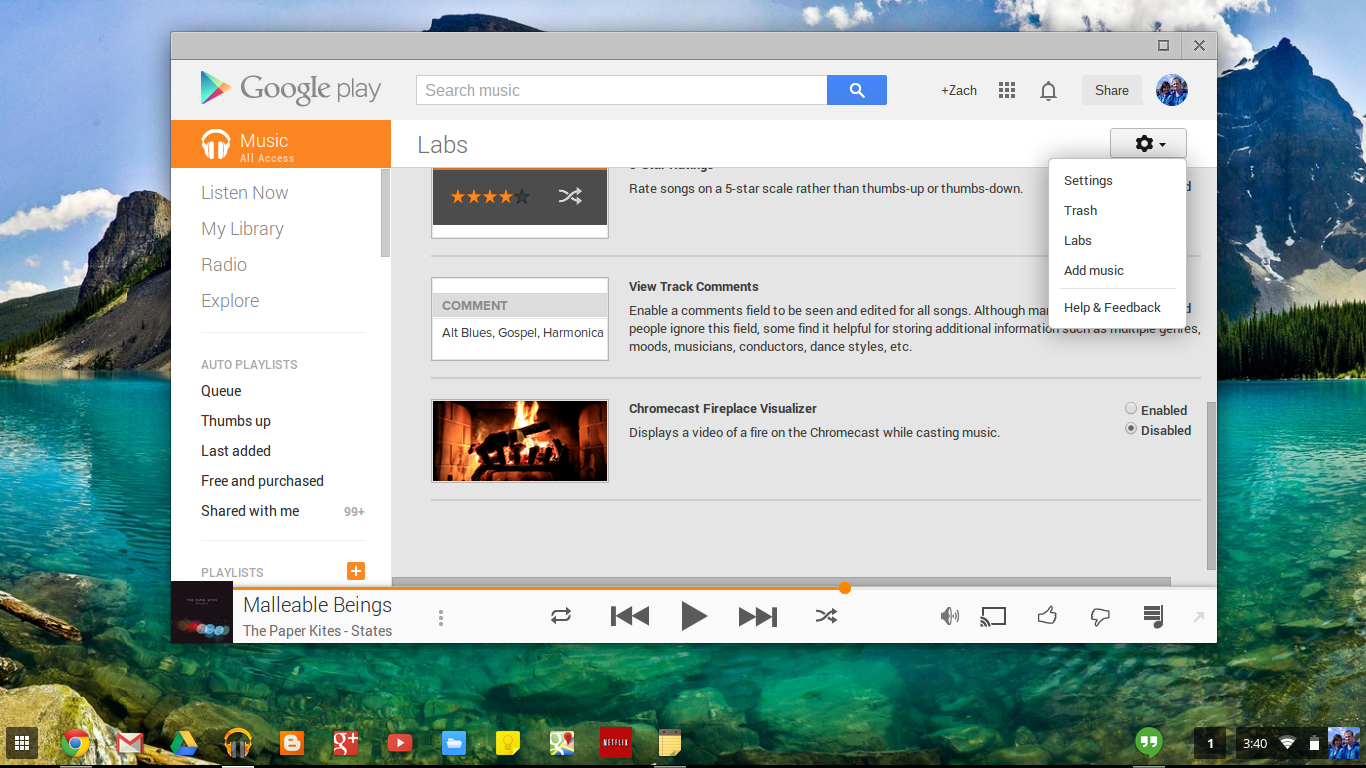Give the current song a thumbs down

(x=1100, y=616)
